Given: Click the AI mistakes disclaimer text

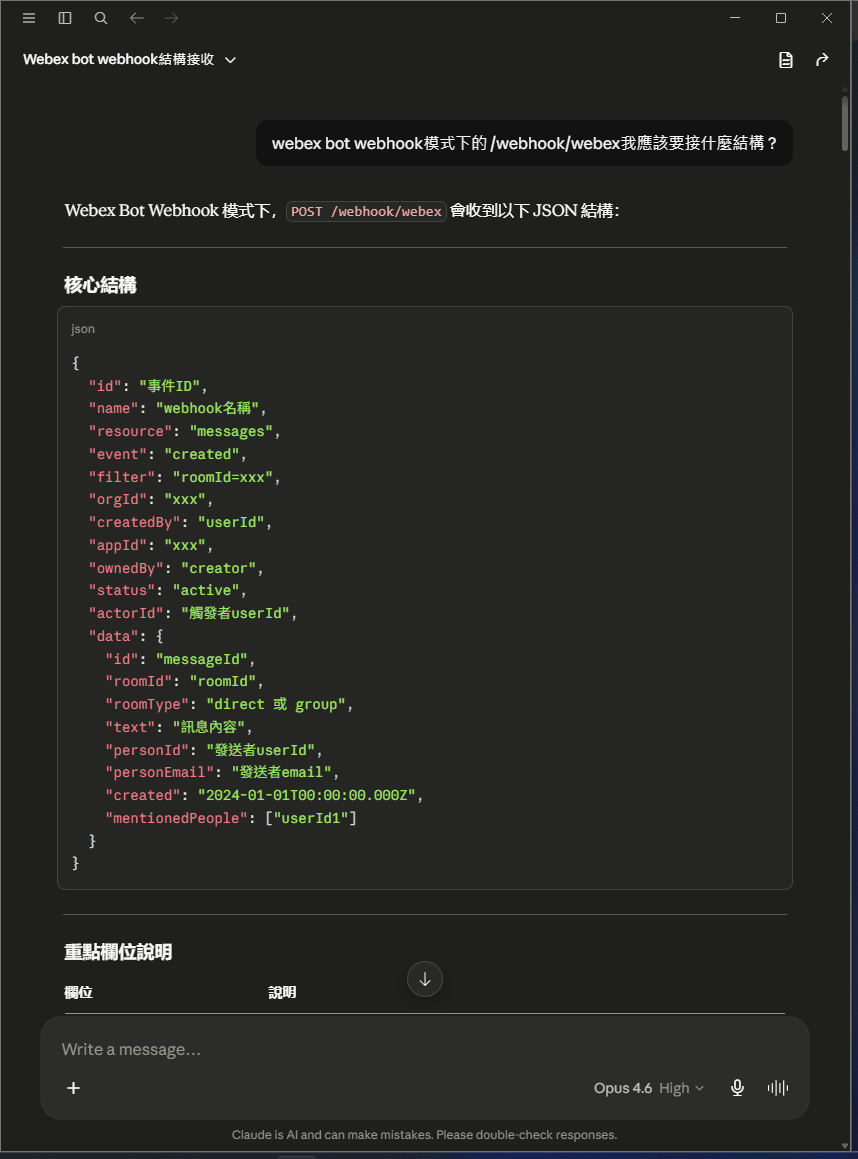Looking at the screenshot, I should [424, 1135].
